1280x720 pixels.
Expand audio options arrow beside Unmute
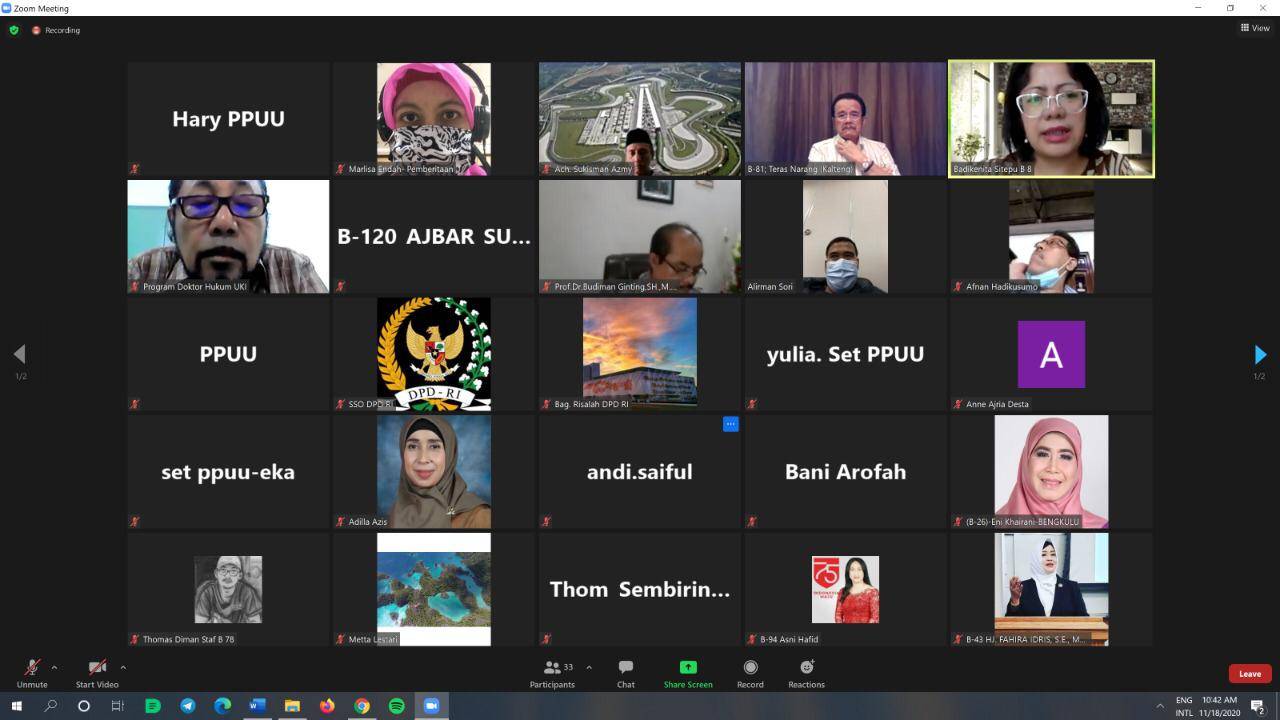click(54, 667)
